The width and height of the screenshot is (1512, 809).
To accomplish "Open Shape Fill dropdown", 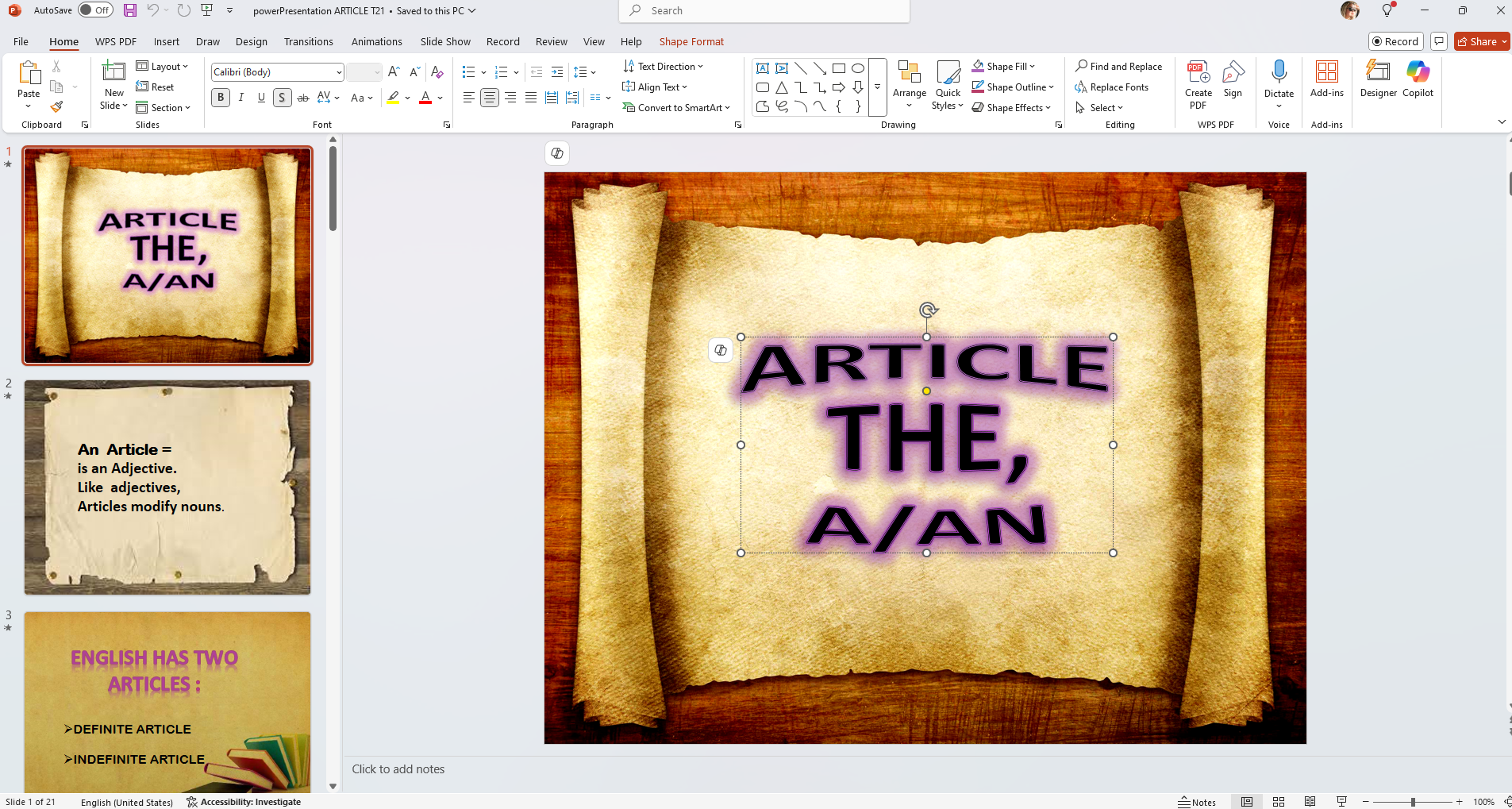I will pyautogui.click(x=1004, y=67).
